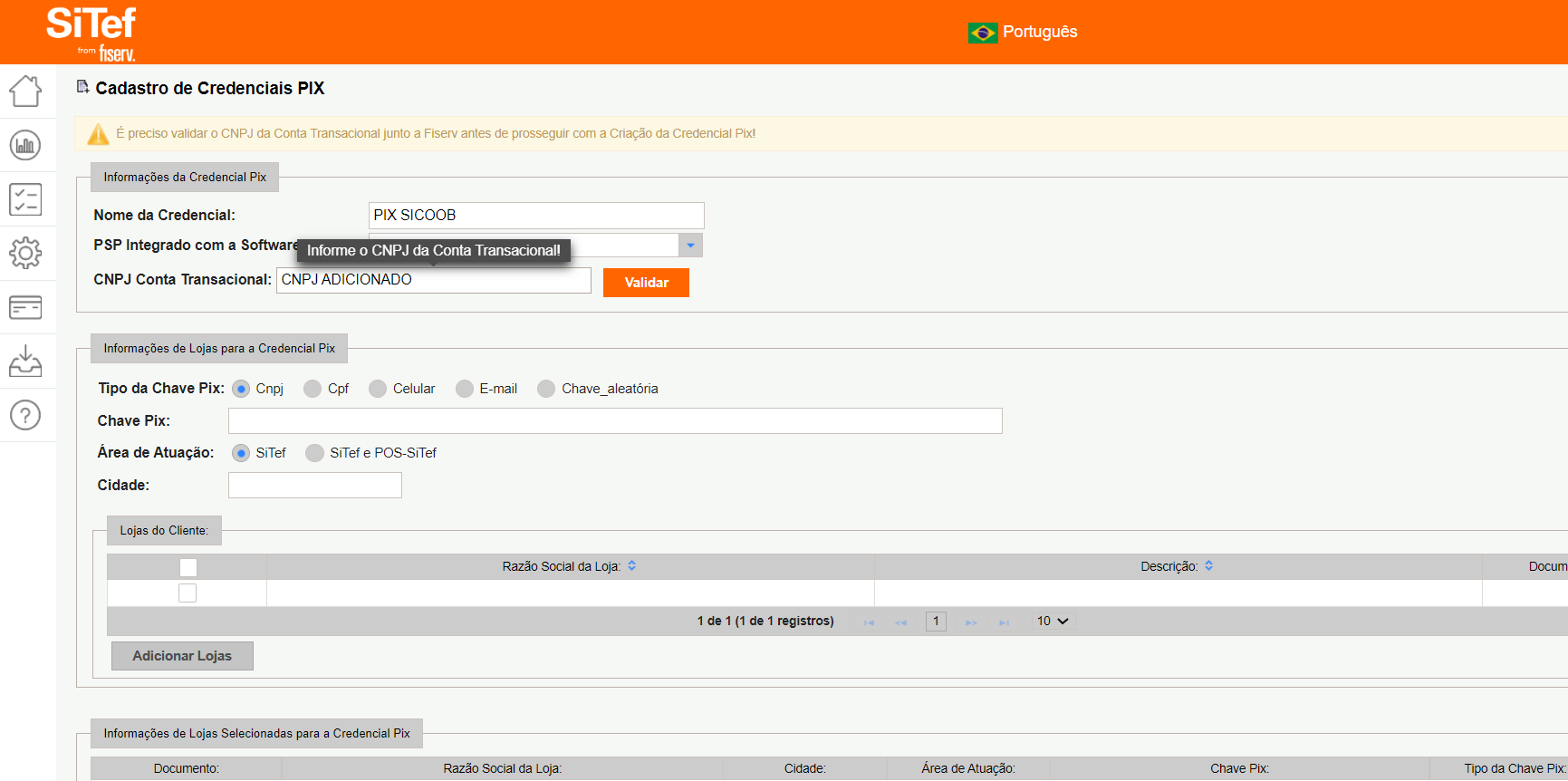
Task: Open the PSP Integrado dropdown arrow
Action: coord(690,246)
